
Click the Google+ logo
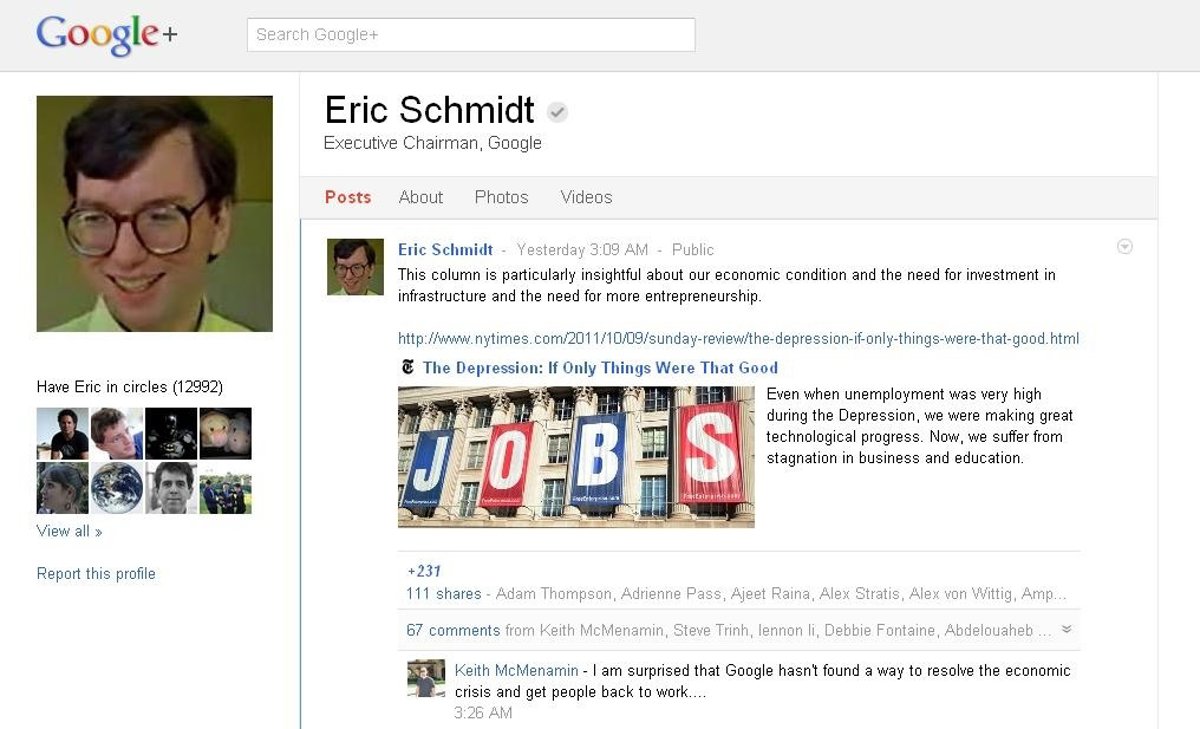(107, 35)
